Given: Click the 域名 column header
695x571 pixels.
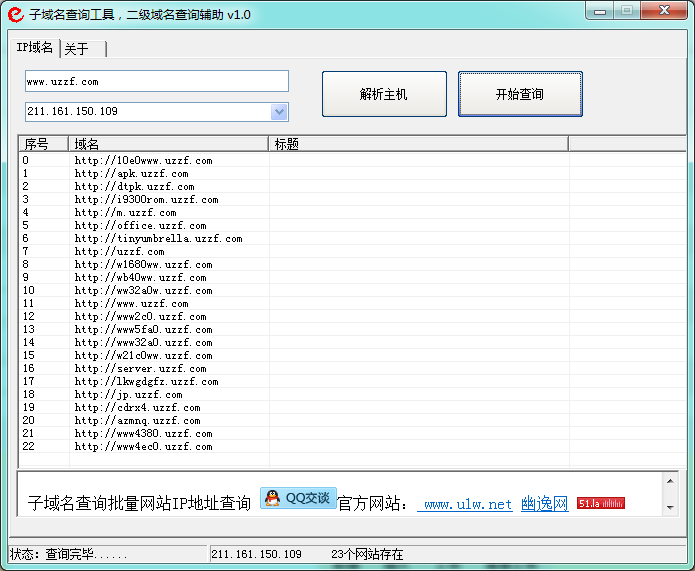Looking at the screenshot, I should click(168, 144).
